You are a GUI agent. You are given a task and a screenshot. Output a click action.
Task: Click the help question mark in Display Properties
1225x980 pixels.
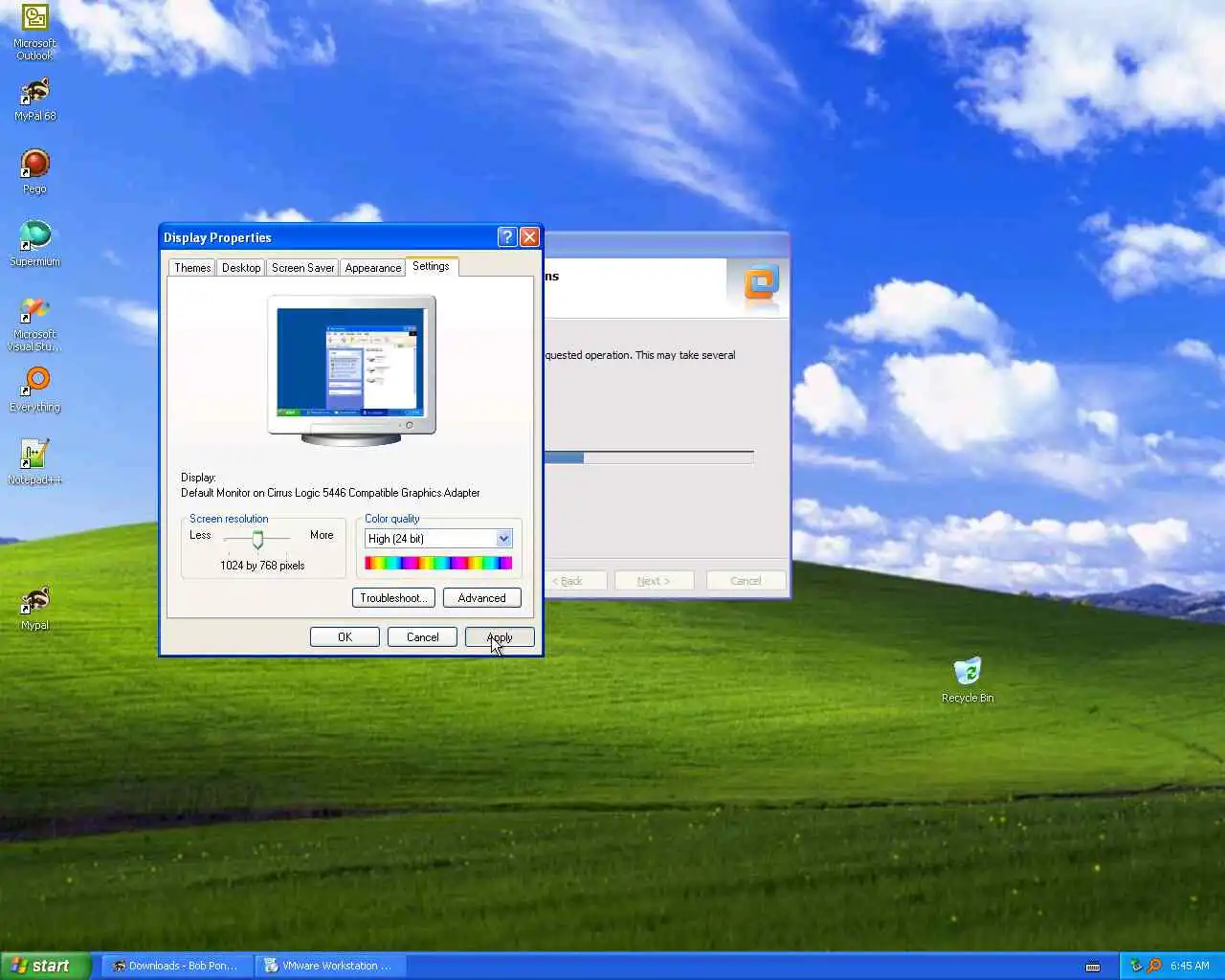(507, 237)
